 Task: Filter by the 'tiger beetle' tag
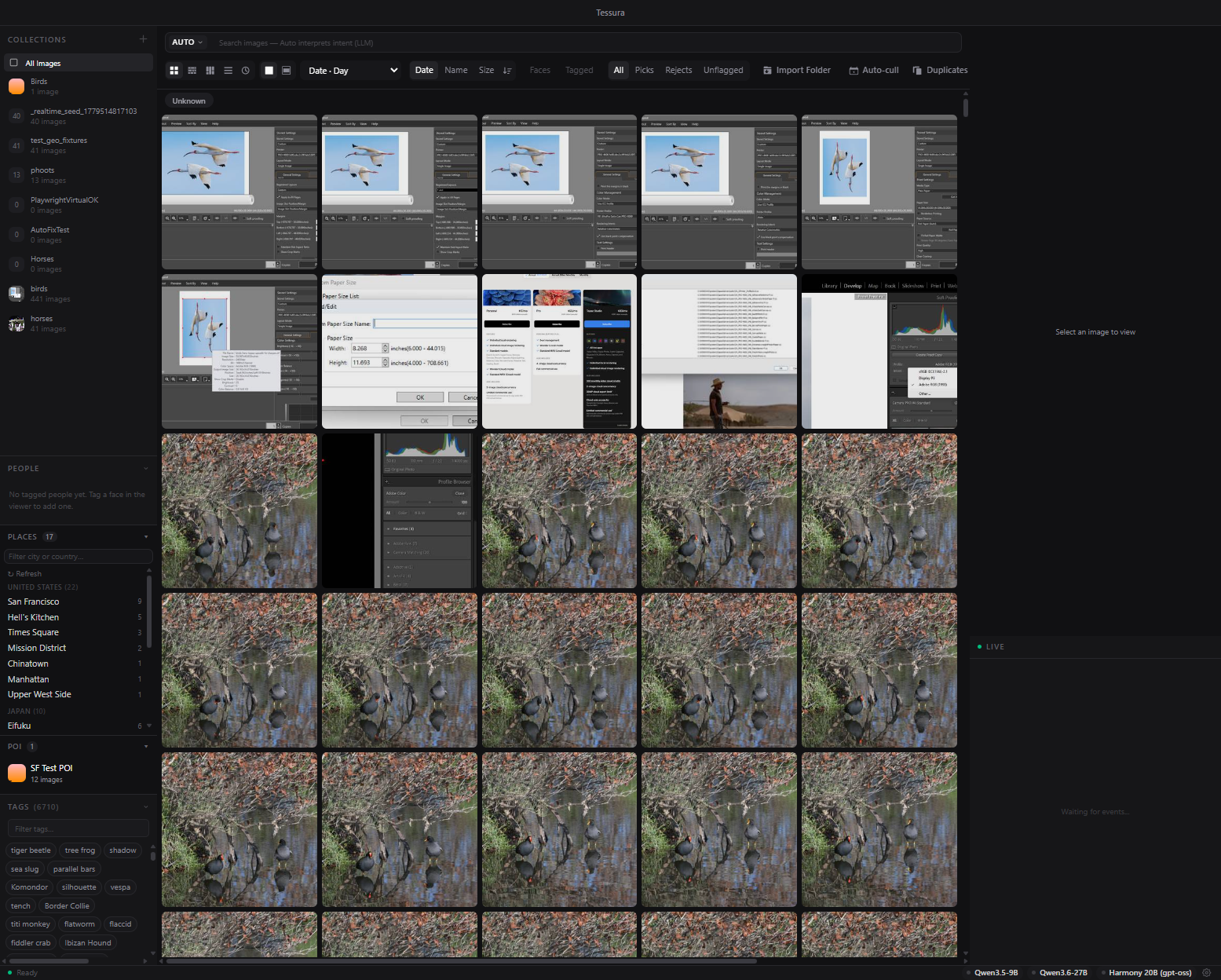31,850
